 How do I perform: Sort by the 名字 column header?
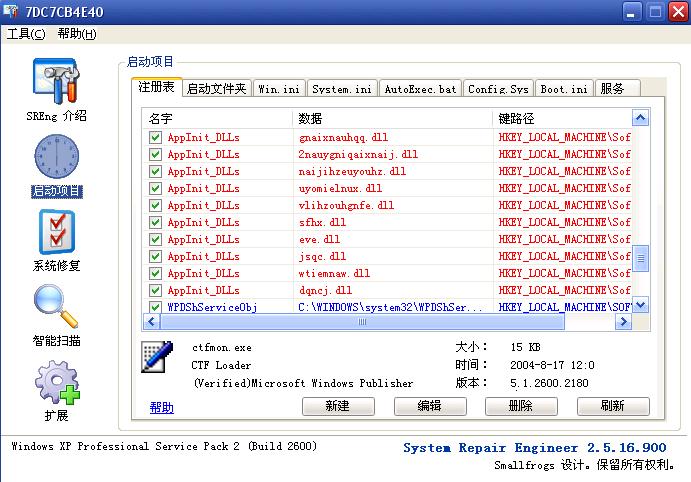tap(218, 119)
